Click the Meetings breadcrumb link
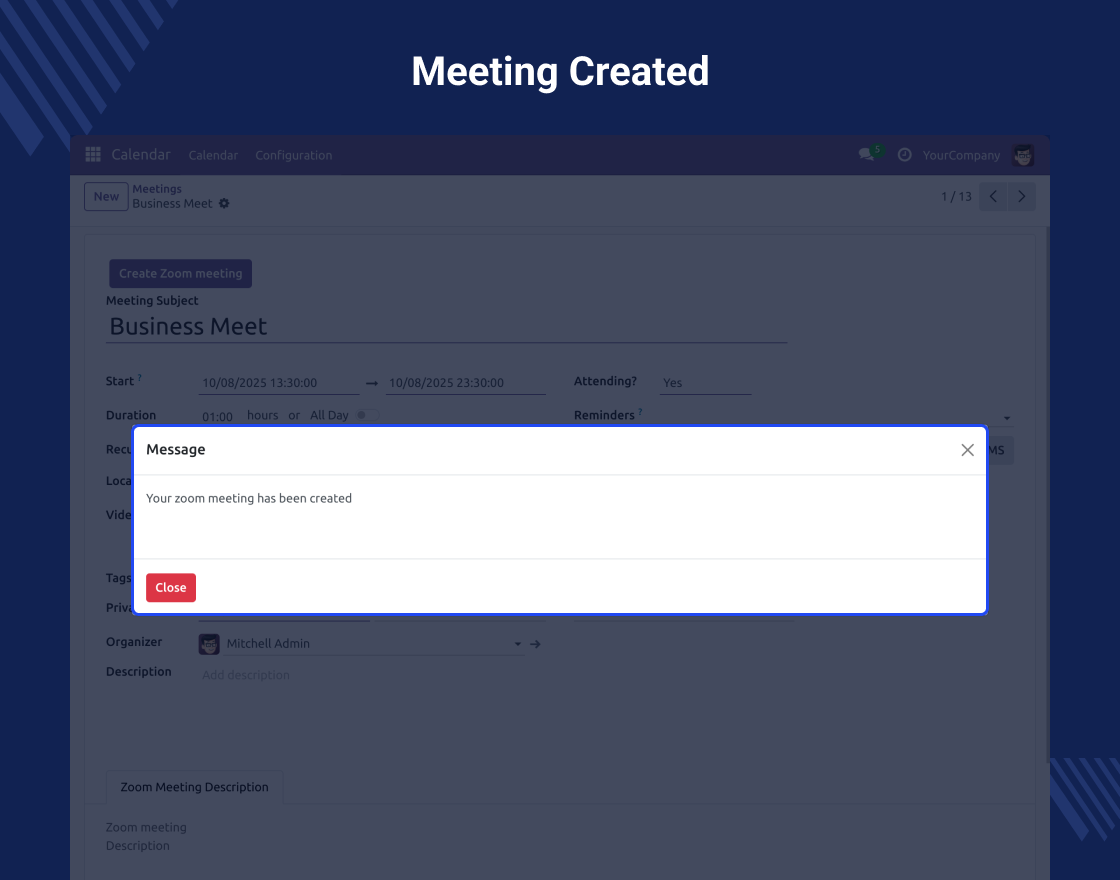The width and height of the screenshot is (1120, 880). coord(157,189)
